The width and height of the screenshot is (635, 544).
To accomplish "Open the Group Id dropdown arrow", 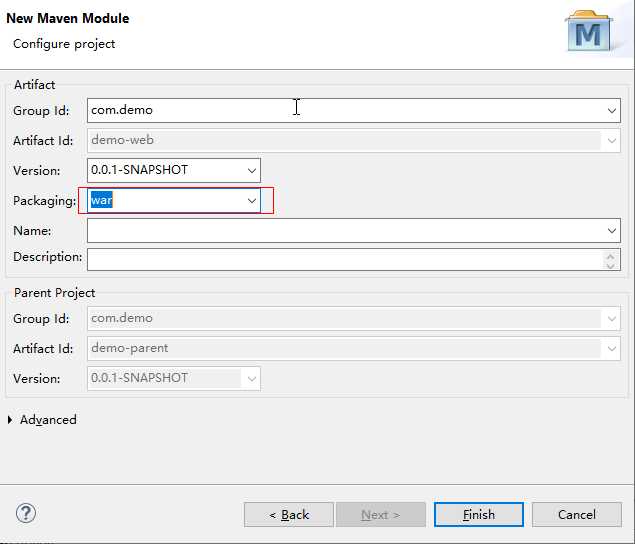I will click(x=612, y=110).
